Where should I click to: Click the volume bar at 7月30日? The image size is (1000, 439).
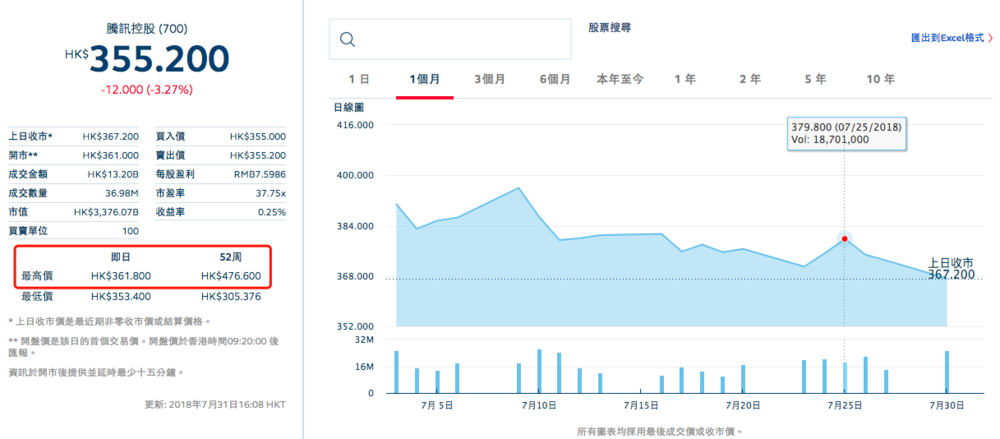click(x=946, y=372)
